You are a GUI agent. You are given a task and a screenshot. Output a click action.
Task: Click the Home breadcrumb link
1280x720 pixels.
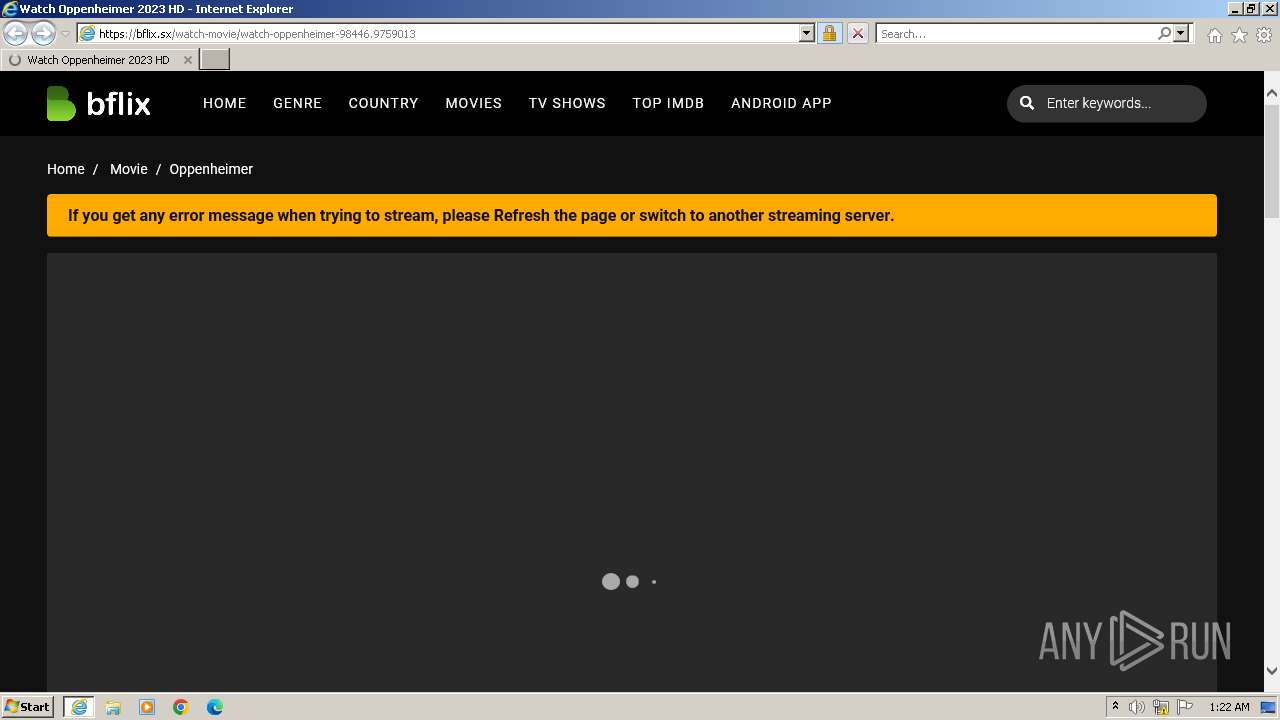point(66,169)
